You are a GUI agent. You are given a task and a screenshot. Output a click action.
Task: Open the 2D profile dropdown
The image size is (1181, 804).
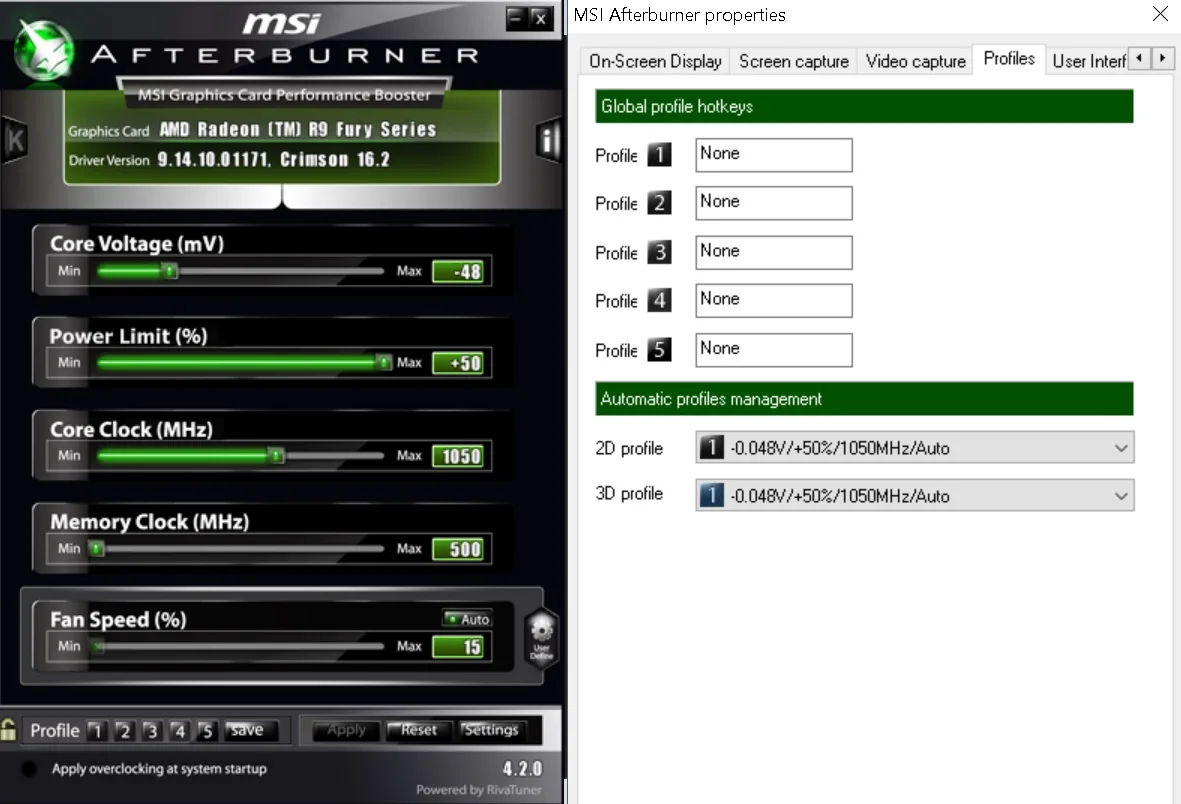point(914,448)
